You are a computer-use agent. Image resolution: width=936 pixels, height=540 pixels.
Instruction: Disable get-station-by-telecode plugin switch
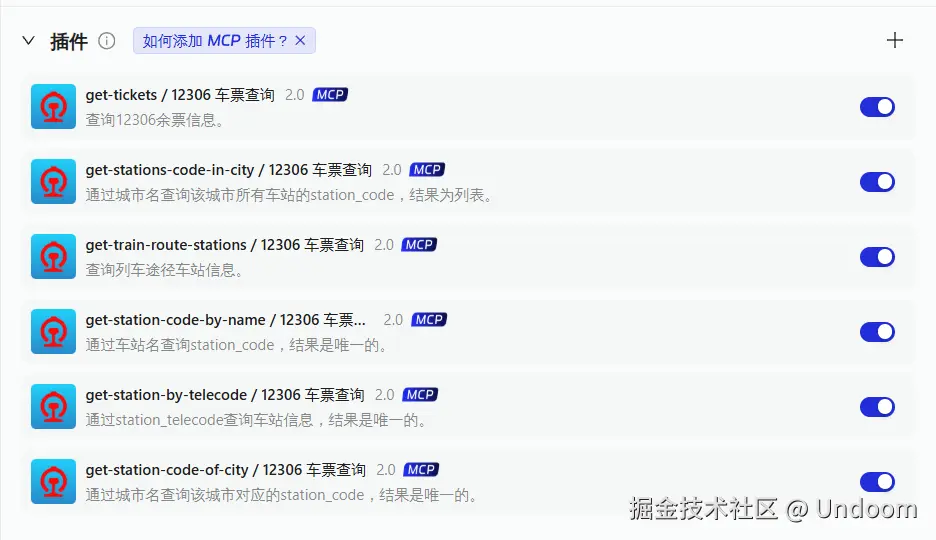(x=877, y=406)
